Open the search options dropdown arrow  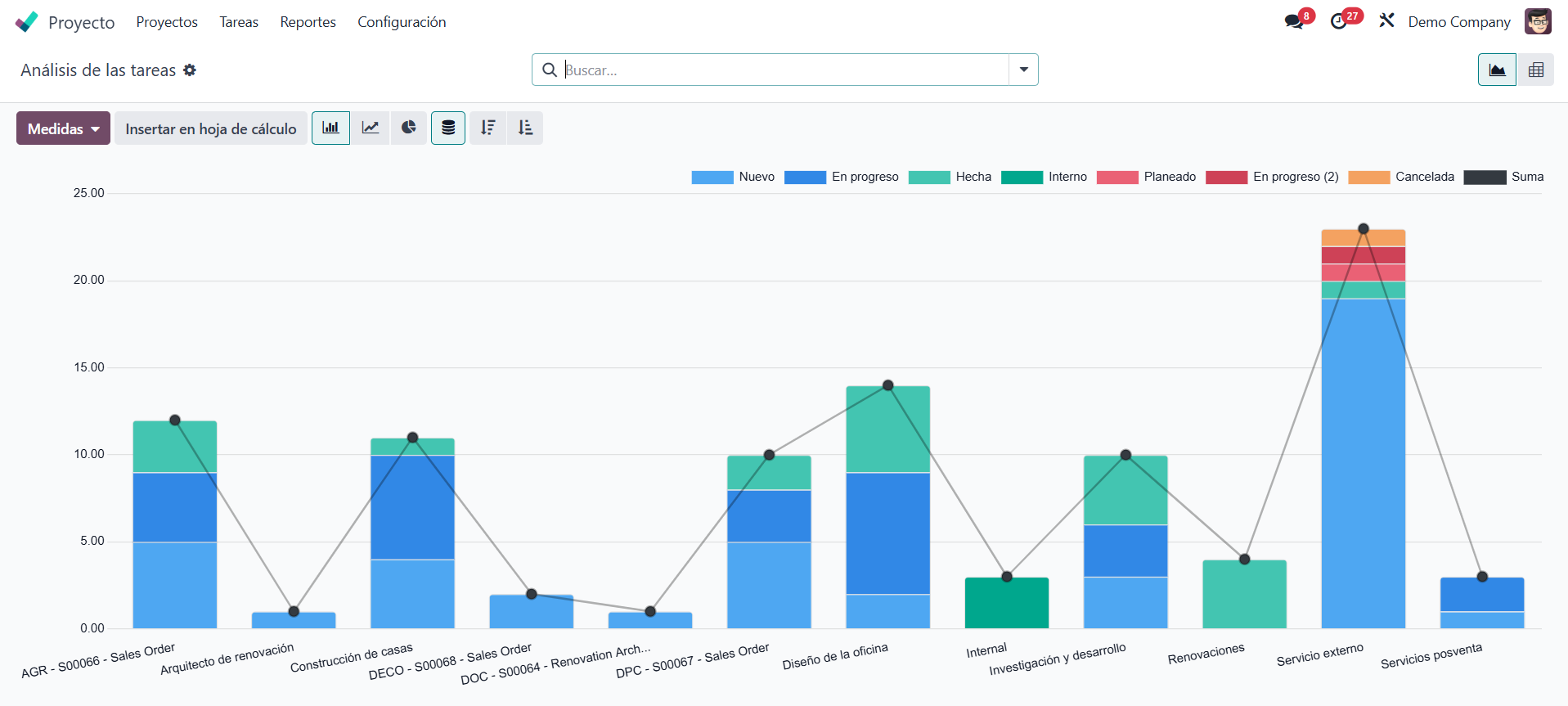[1023, 70]
